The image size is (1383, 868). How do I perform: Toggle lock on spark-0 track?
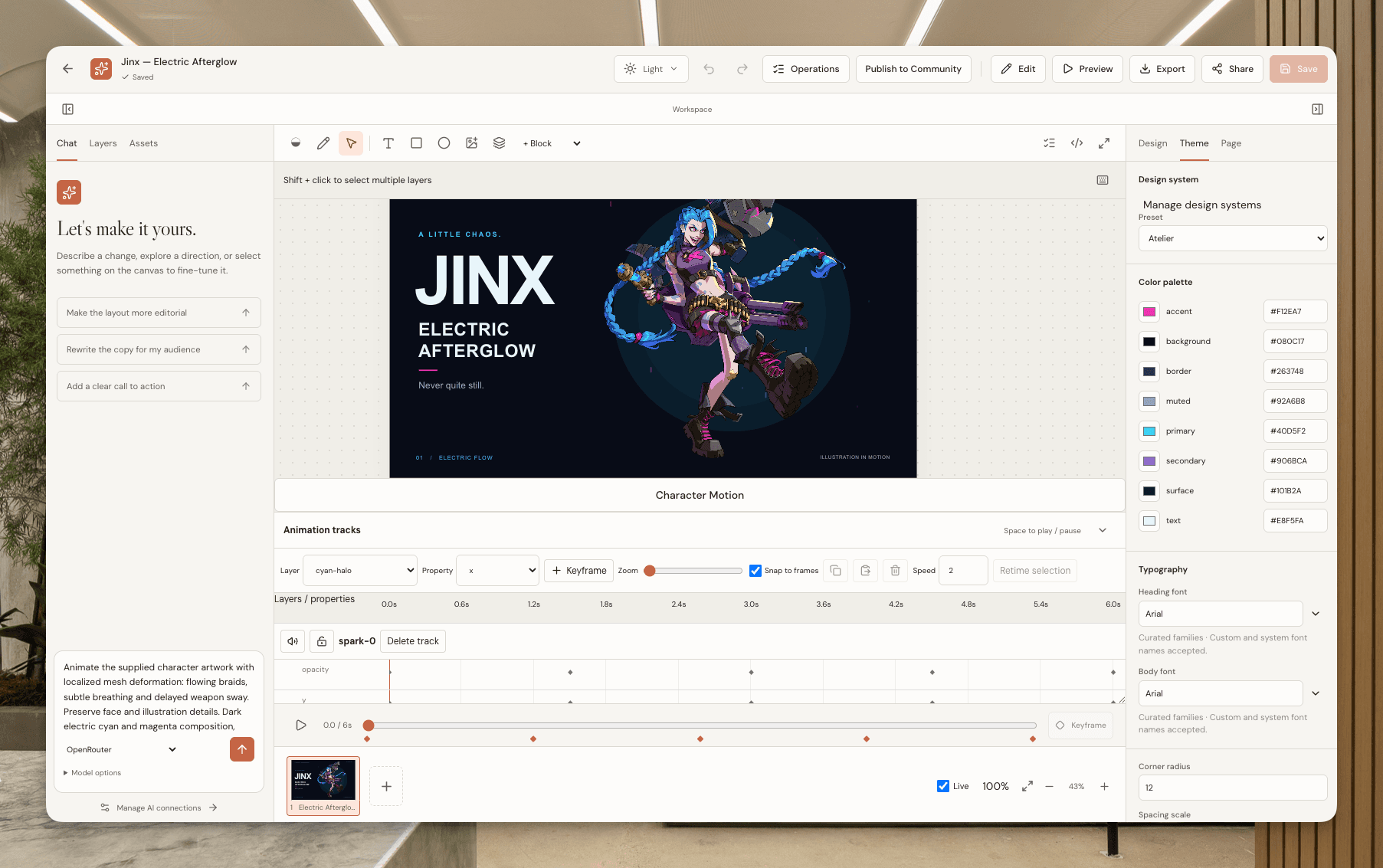click(x=322, y=641)
